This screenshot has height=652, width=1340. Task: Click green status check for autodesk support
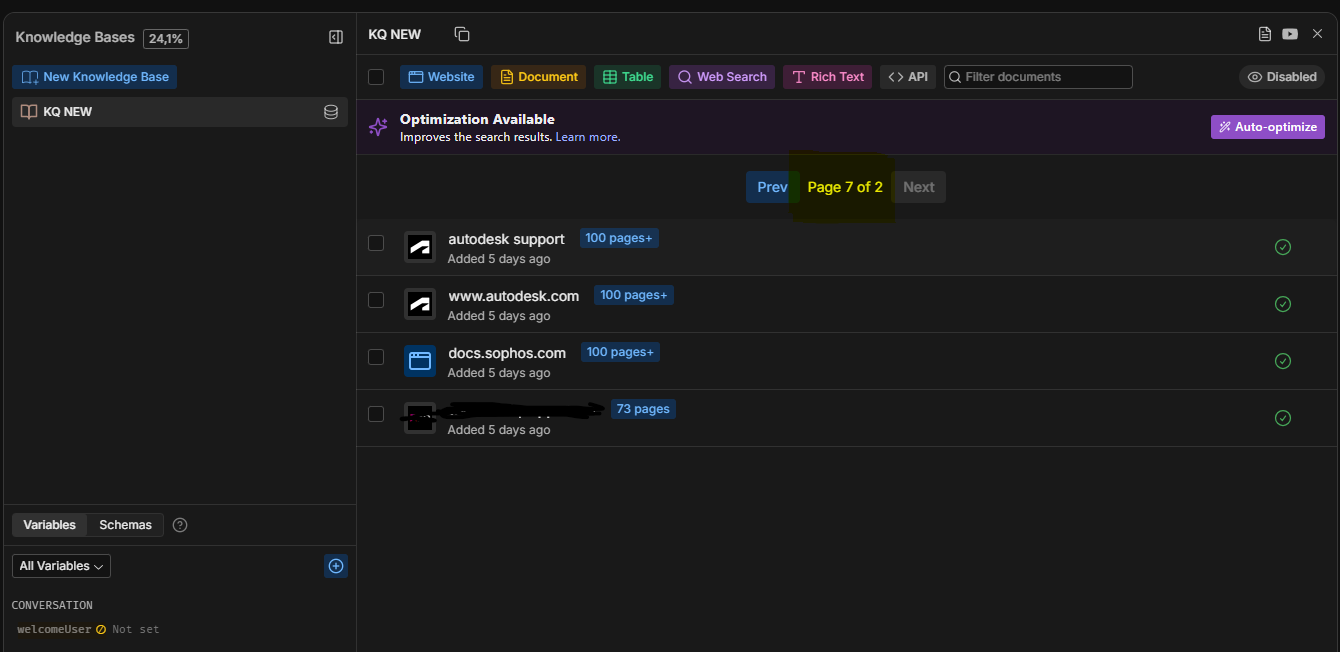(1283, 247)
